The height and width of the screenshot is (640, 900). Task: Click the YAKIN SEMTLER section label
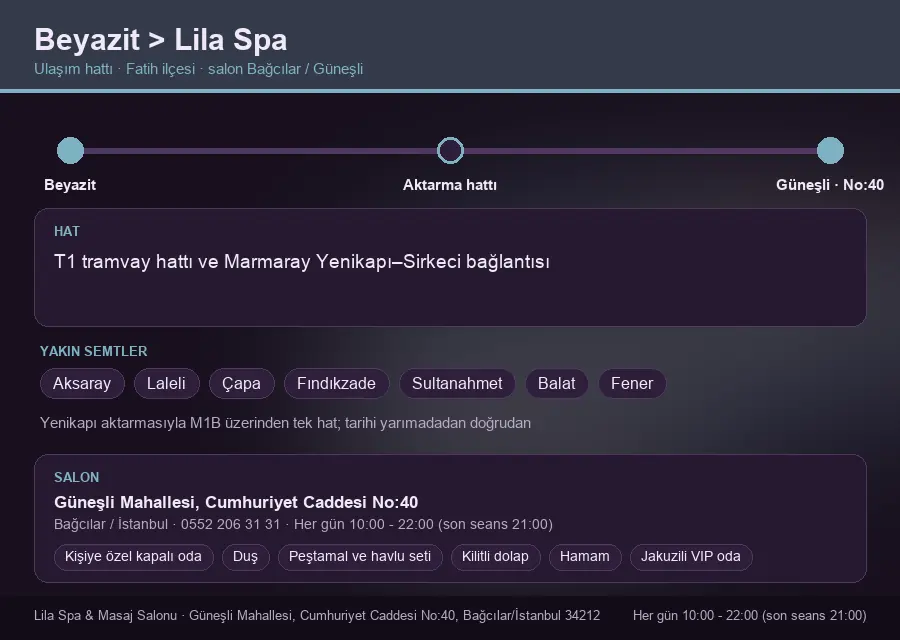[94, 351]
